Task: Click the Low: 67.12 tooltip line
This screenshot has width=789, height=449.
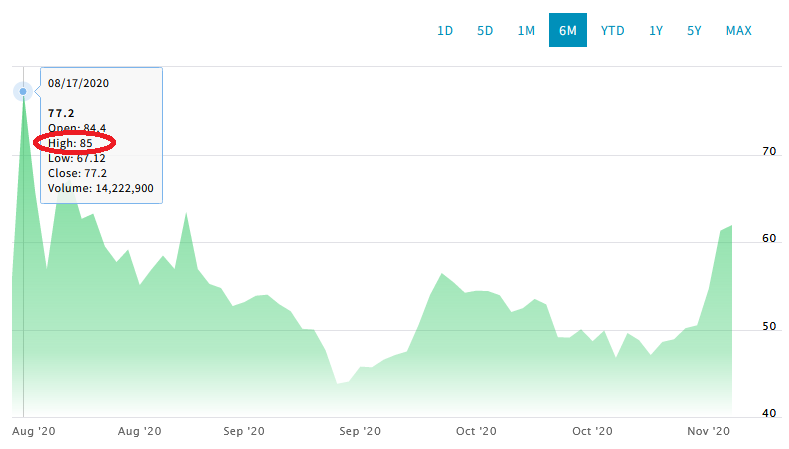Action: tap(77, 158)
